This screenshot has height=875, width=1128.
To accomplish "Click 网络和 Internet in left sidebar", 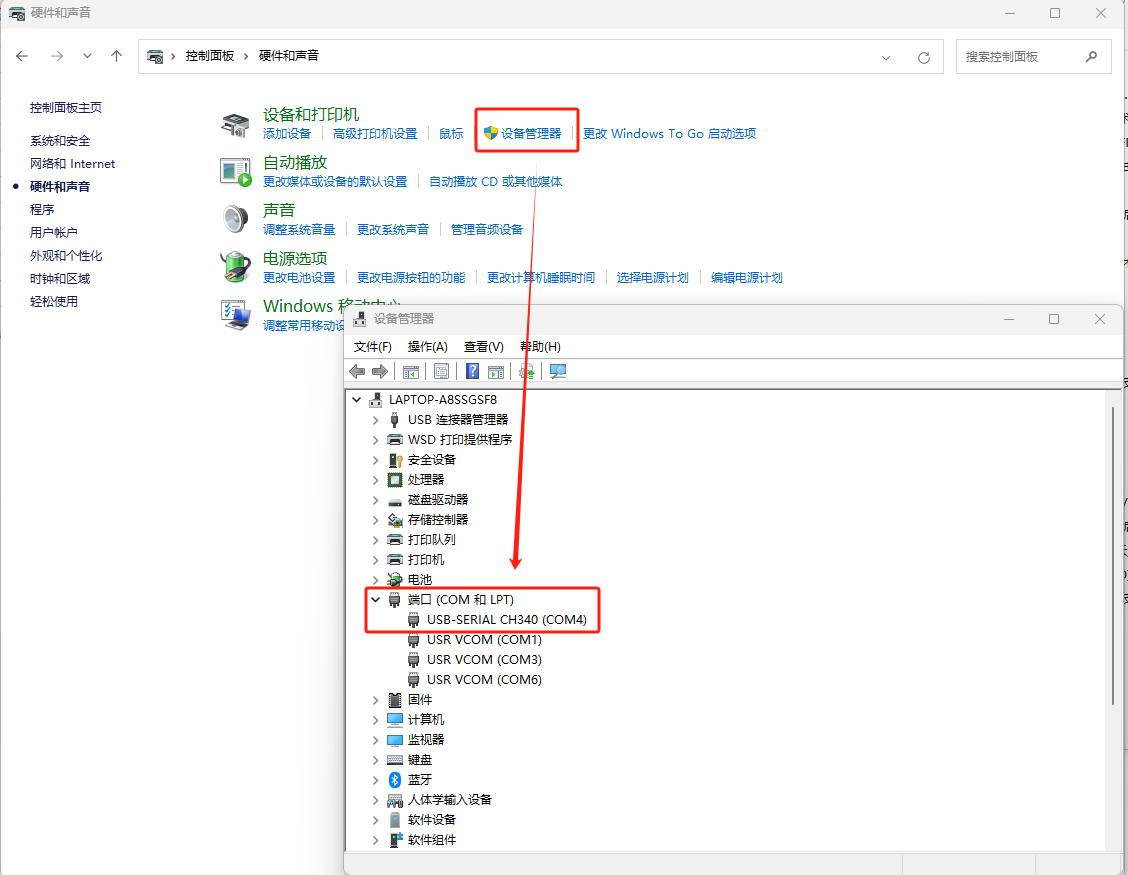I will pos(73,164).
